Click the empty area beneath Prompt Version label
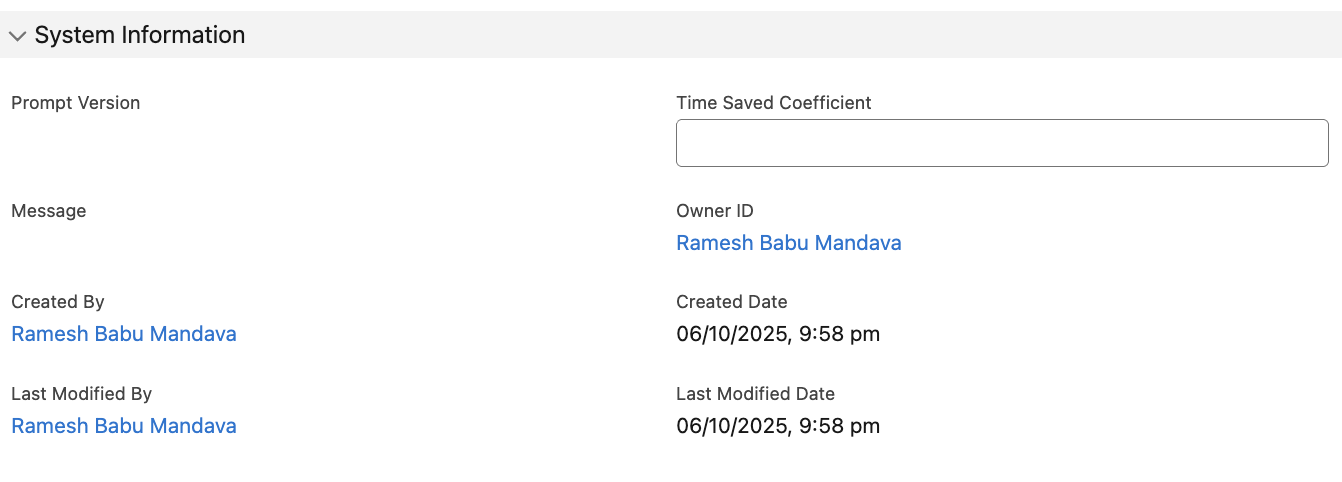The width and height of the screenshot is (1342, 482). [200, 143]
